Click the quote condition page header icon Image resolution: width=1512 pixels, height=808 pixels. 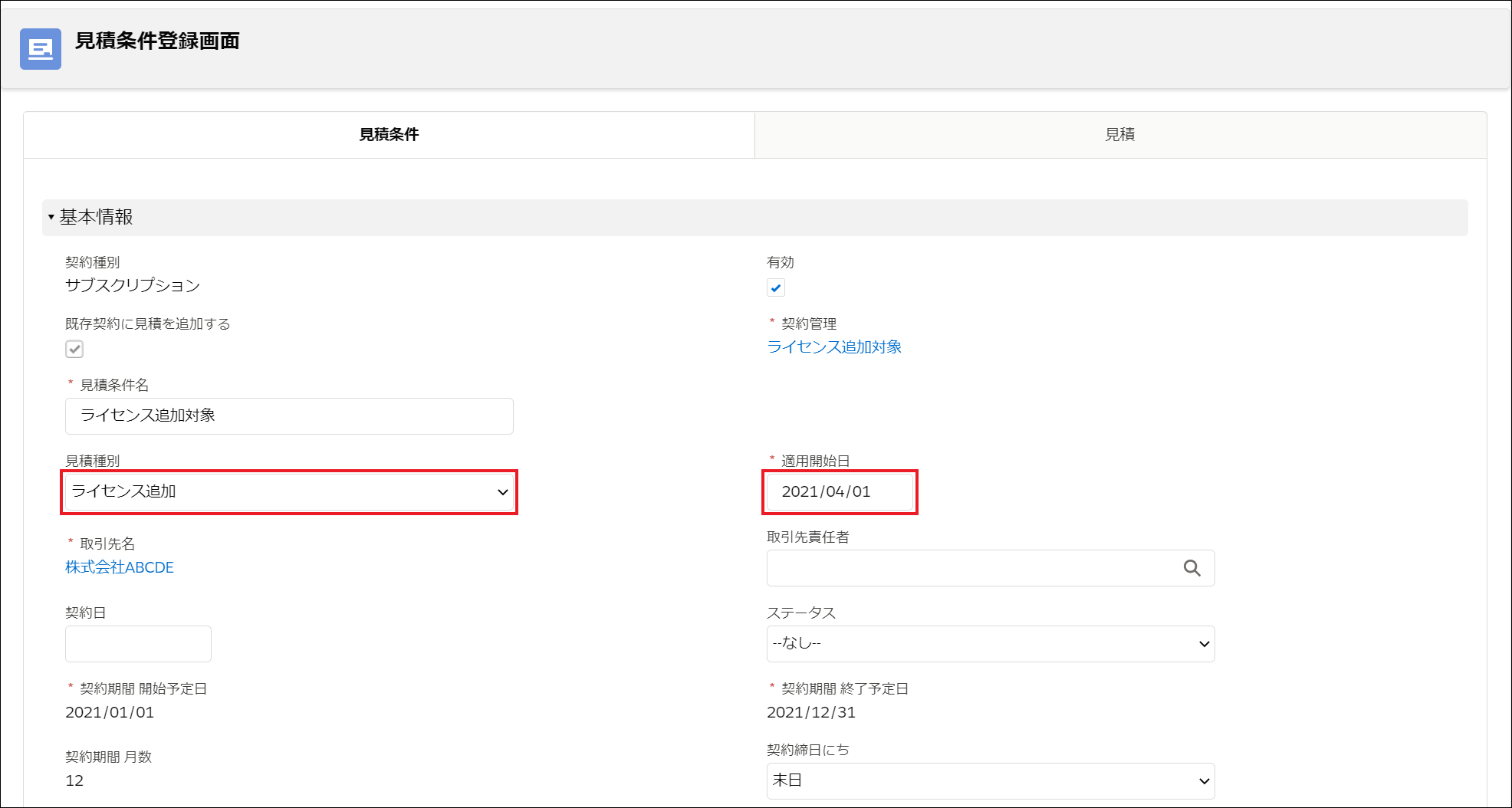click(x=40, y=49)
